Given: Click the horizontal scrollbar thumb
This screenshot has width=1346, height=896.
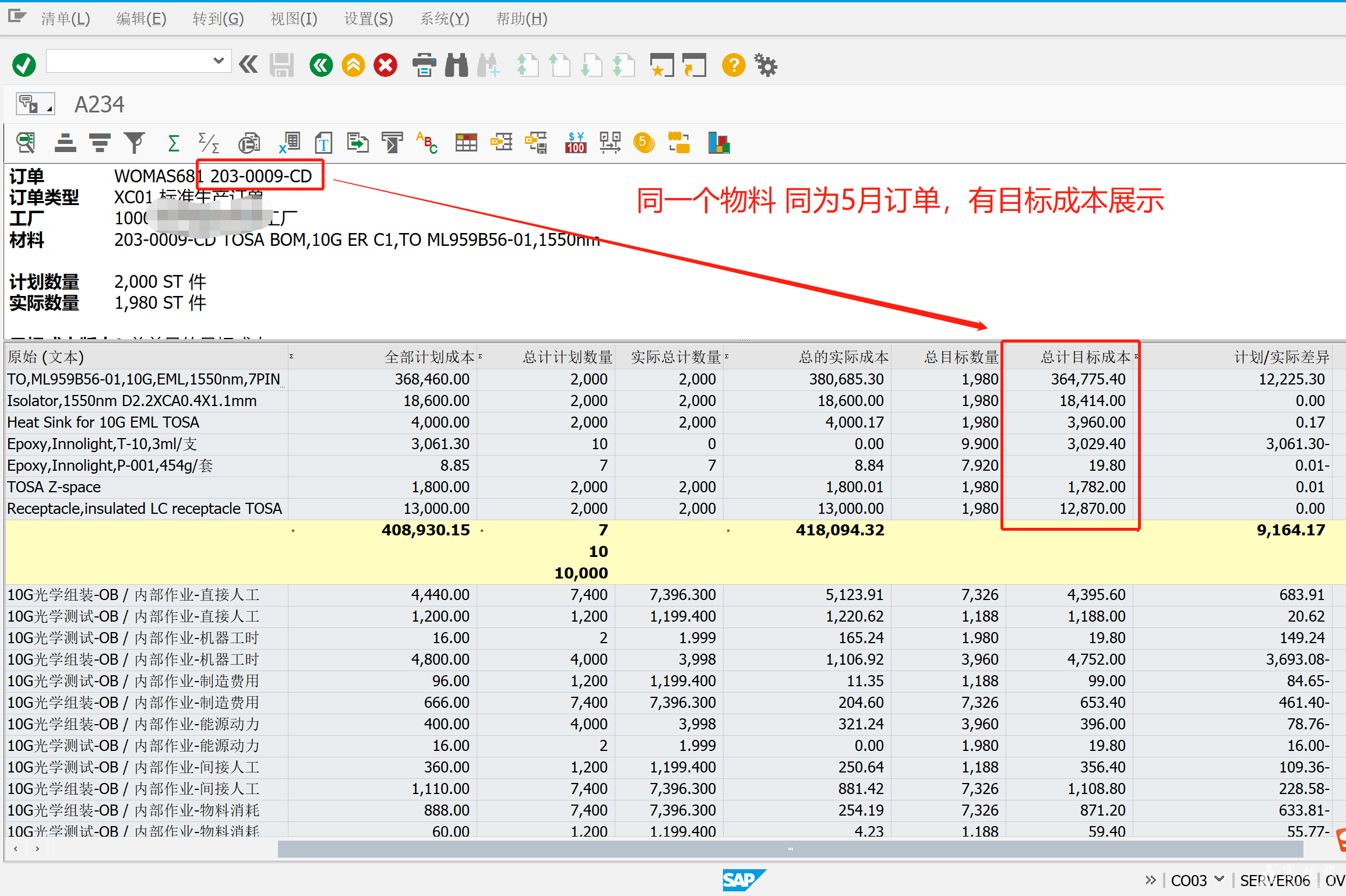Looking at the screenshot, I should coord(791,849).
